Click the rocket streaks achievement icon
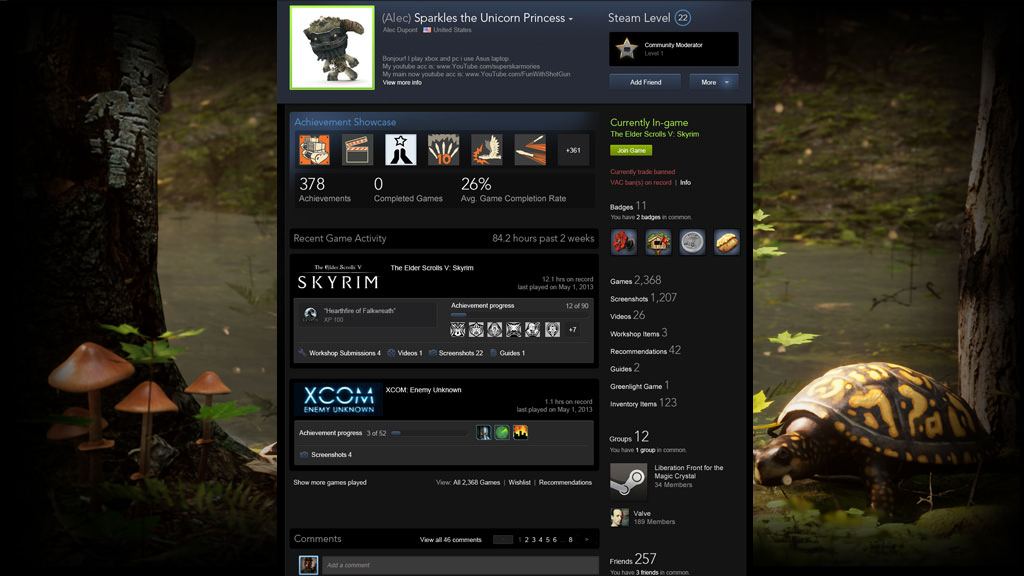The height and width of the screenshot is (576, 1024). 530,150
